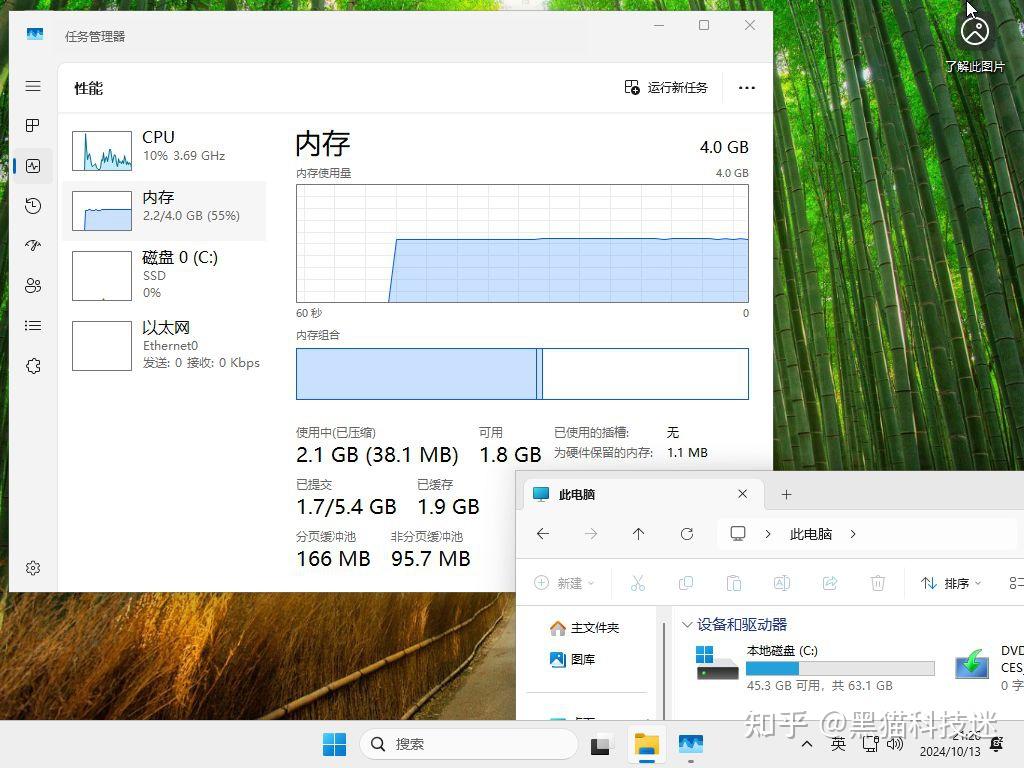This screenshot has width=1024, height=768.
Task: Open the Services view
Action: coord(33,366)
